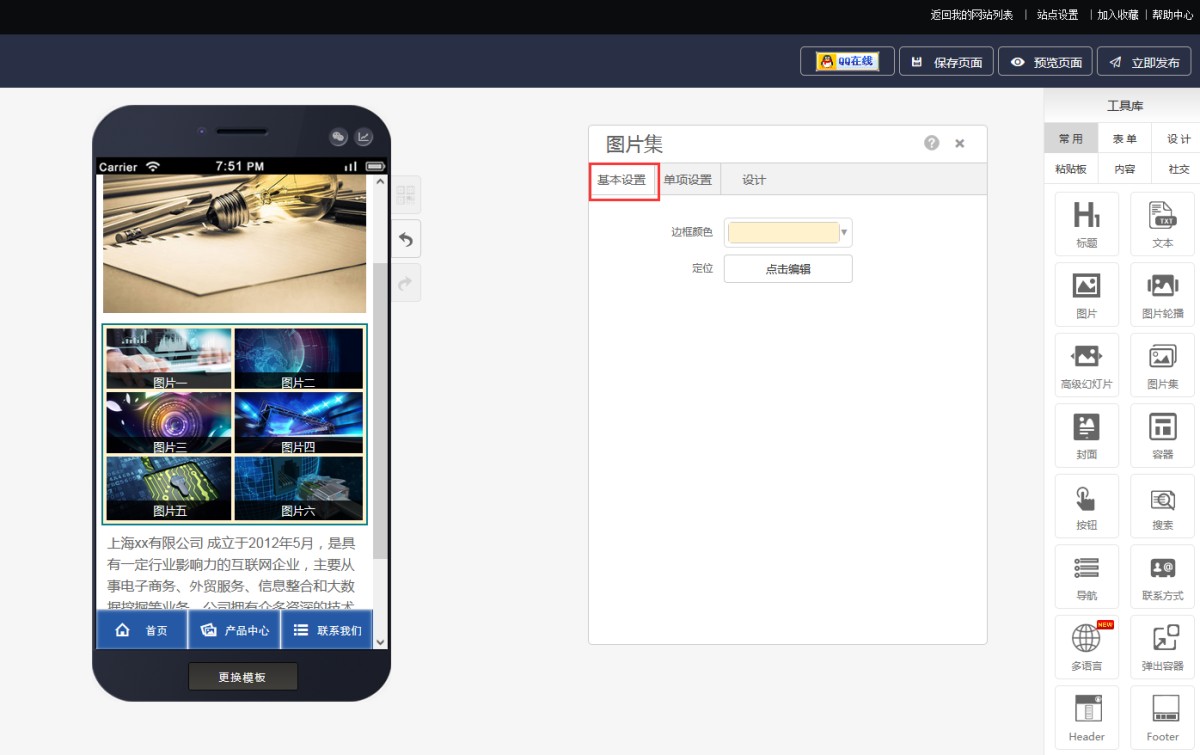Click the 多语言 globe icon
The height and width of the screenshot is (755, 1200).
(x=1086, y=639)
